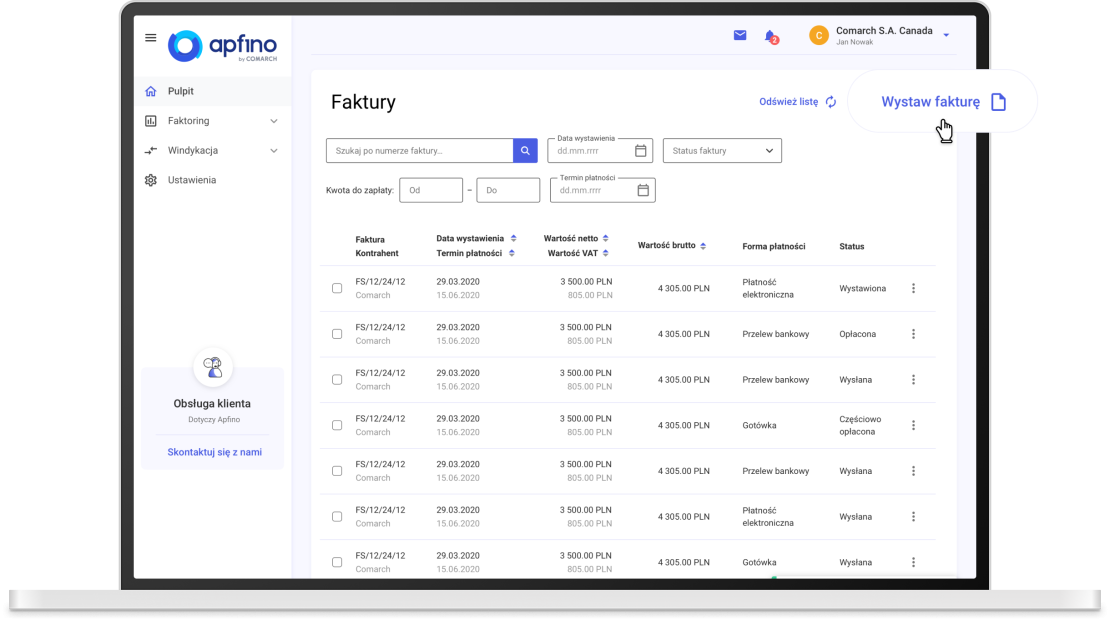Open three-dot menu for Opłacona invoice
The width and height of the screenshot is (1110, 620).
point(913,334)
